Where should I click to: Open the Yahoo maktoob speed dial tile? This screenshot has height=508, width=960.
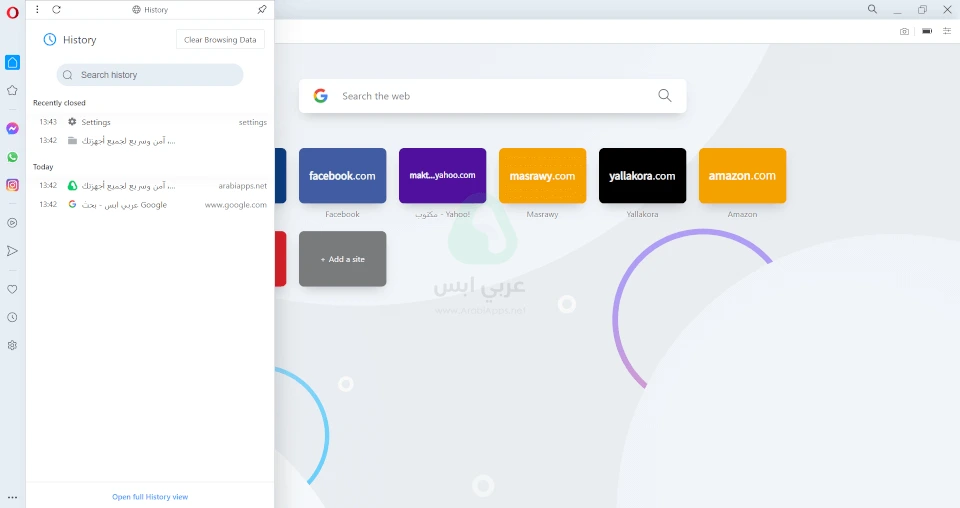click(x=443, y=176)
